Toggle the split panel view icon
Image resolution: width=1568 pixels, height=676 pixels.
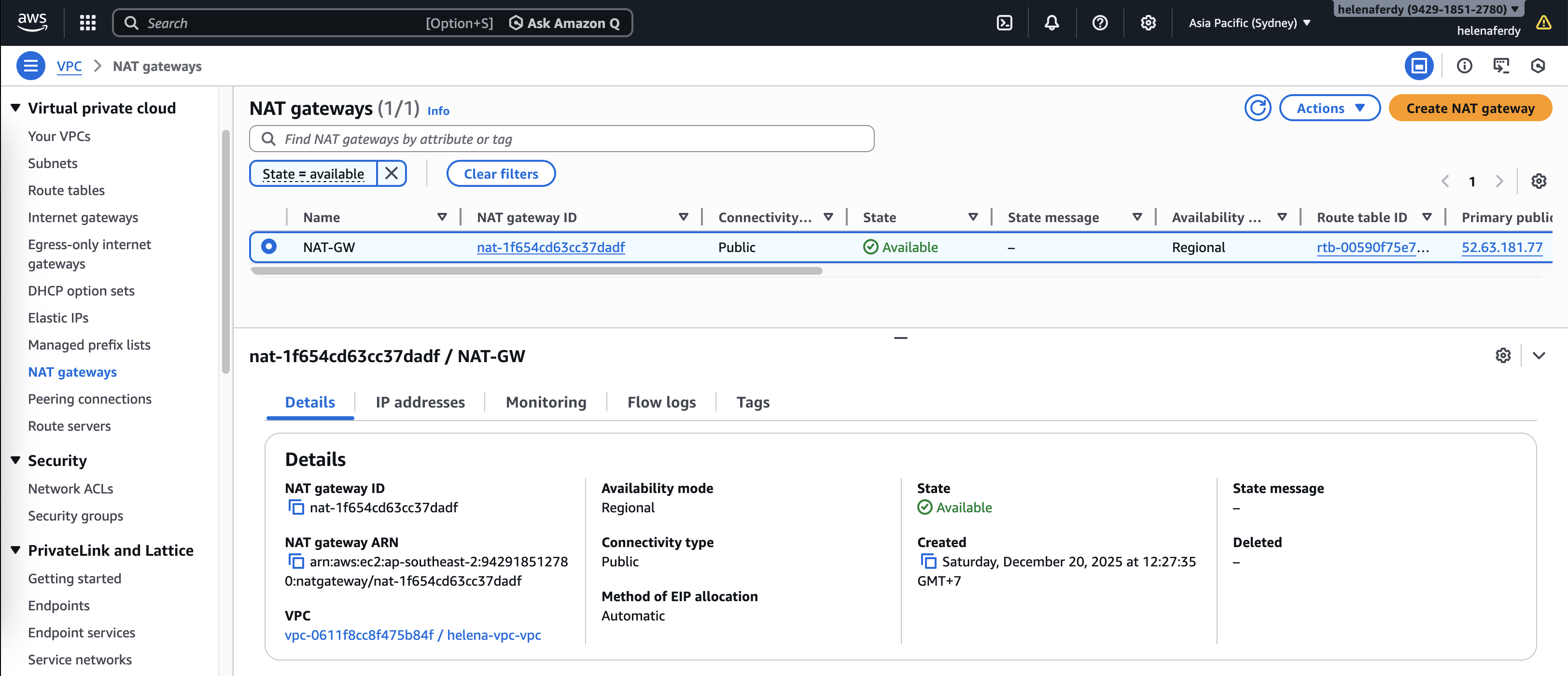1419,66
